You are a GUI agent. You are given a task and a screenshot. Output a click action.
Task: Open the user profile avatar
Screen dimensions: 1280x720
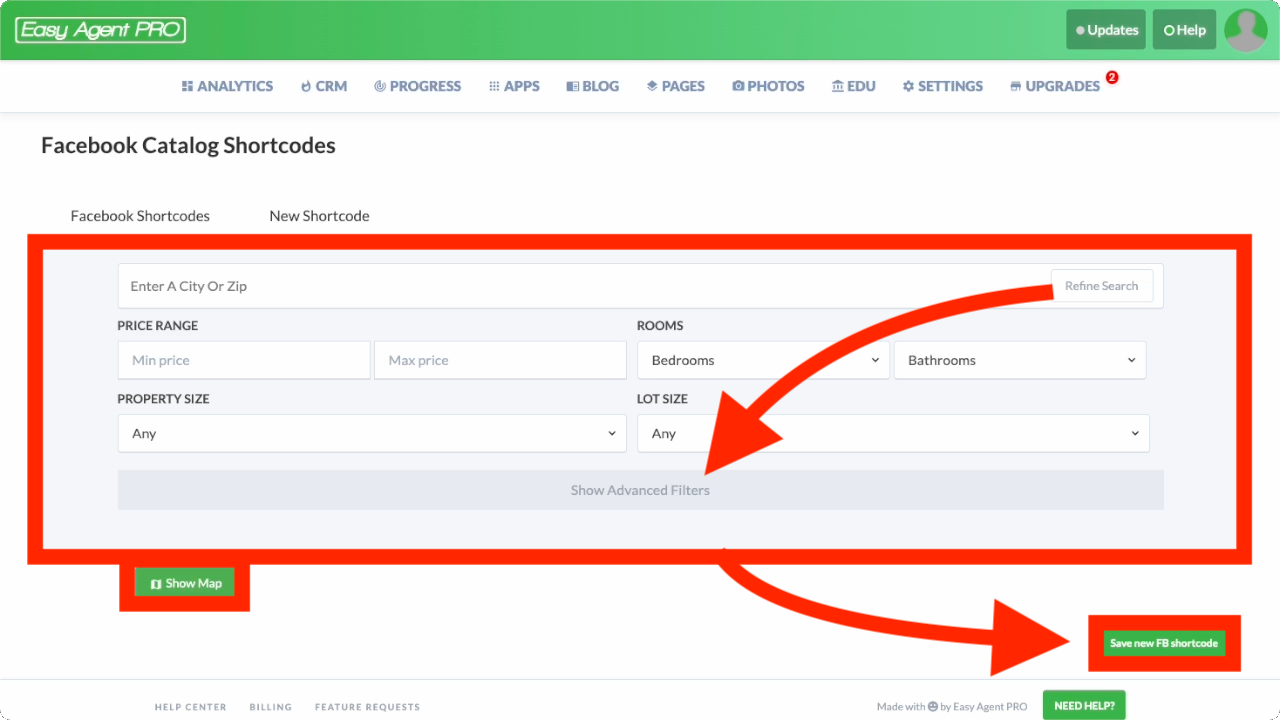click(x=1245, y=30)
